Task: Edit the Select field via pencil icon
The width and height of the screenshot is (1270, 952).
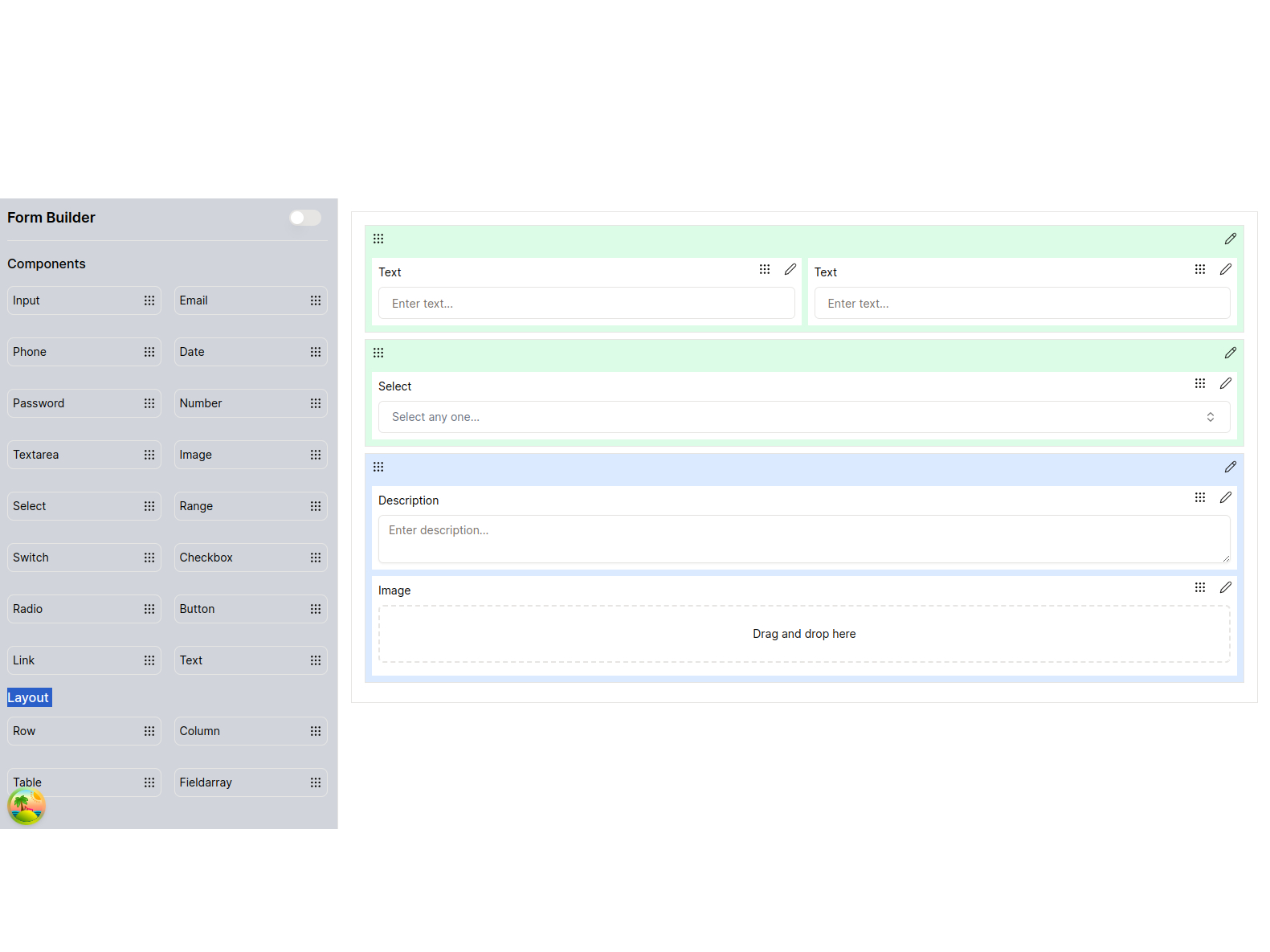Action: tap(1226, 383)
